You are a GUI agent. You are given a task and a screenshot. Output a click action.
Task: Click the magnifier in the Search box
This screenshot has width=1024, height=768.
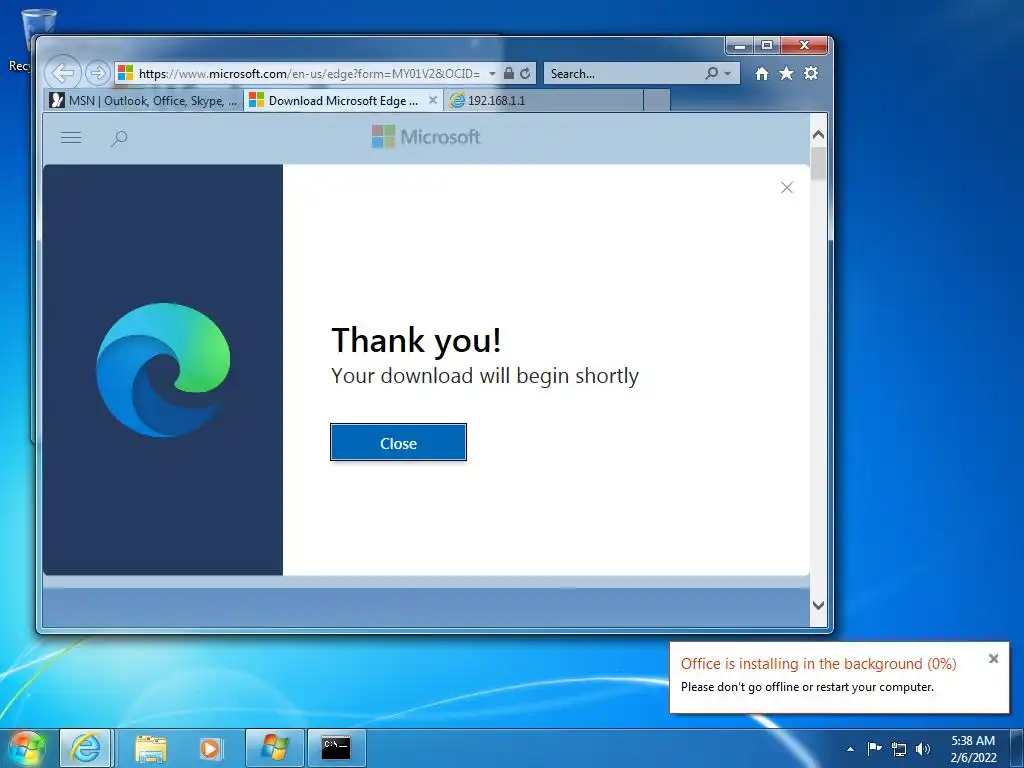point(712,73)
